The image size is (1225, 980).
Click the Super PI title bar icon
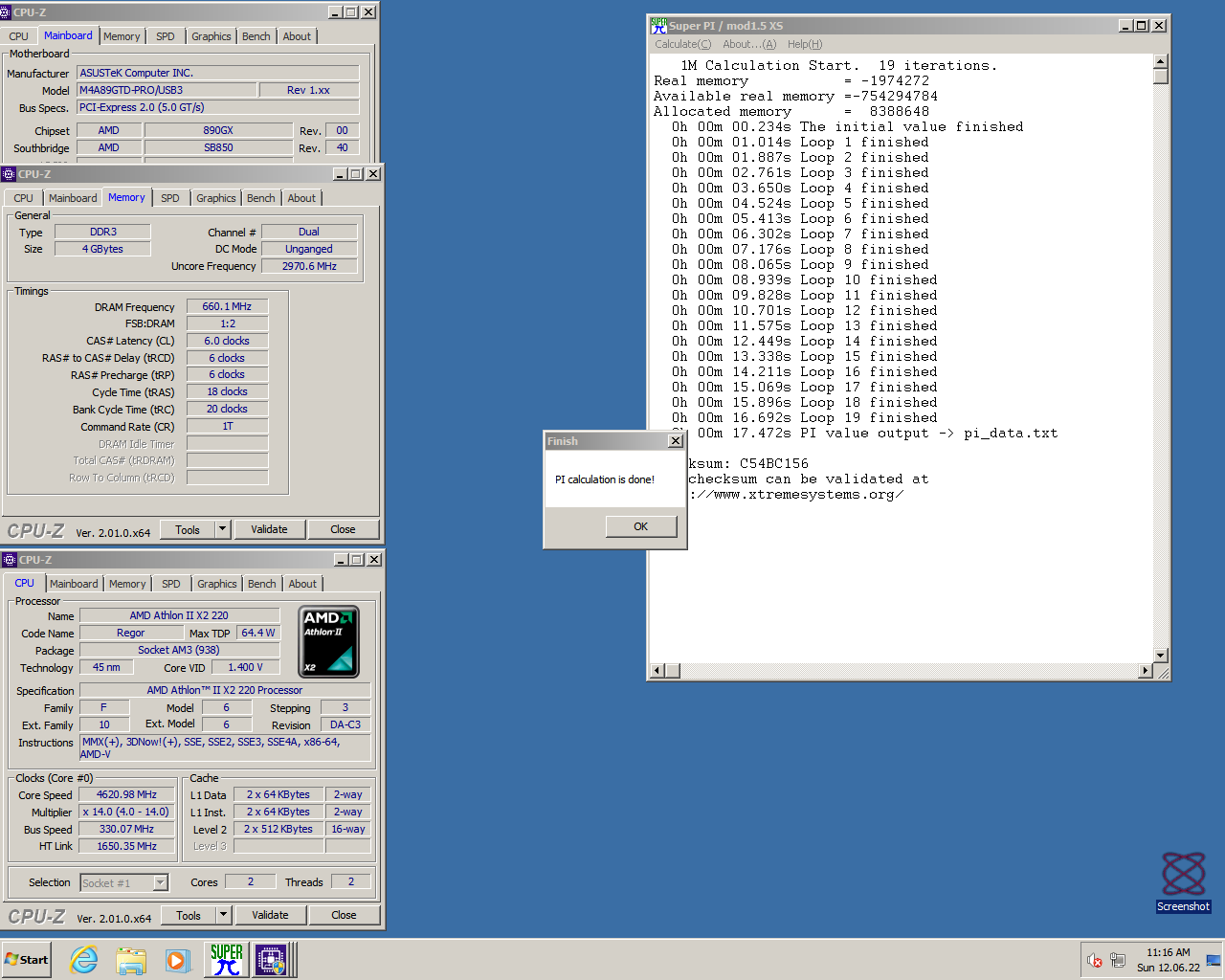(658, 26)
